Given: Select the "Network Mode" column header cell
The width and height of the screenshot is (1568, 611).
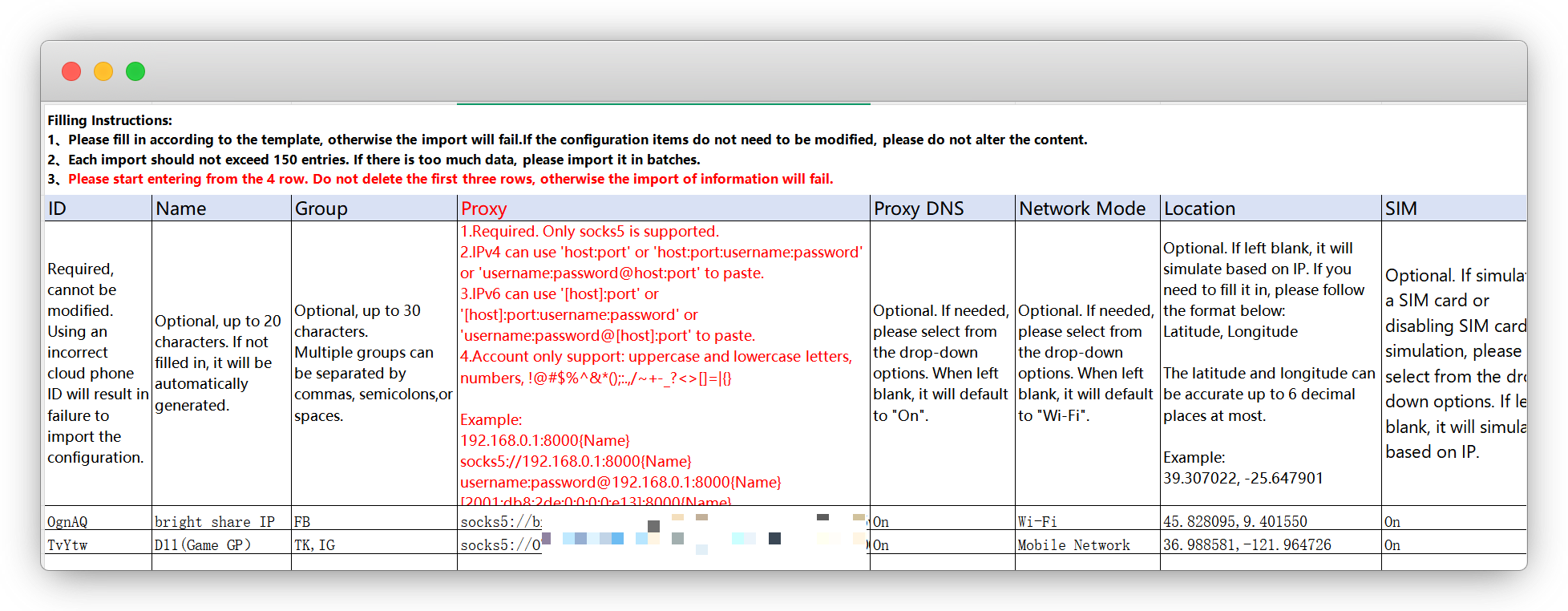Looking at the screenshot, I should click(1088, 208).
